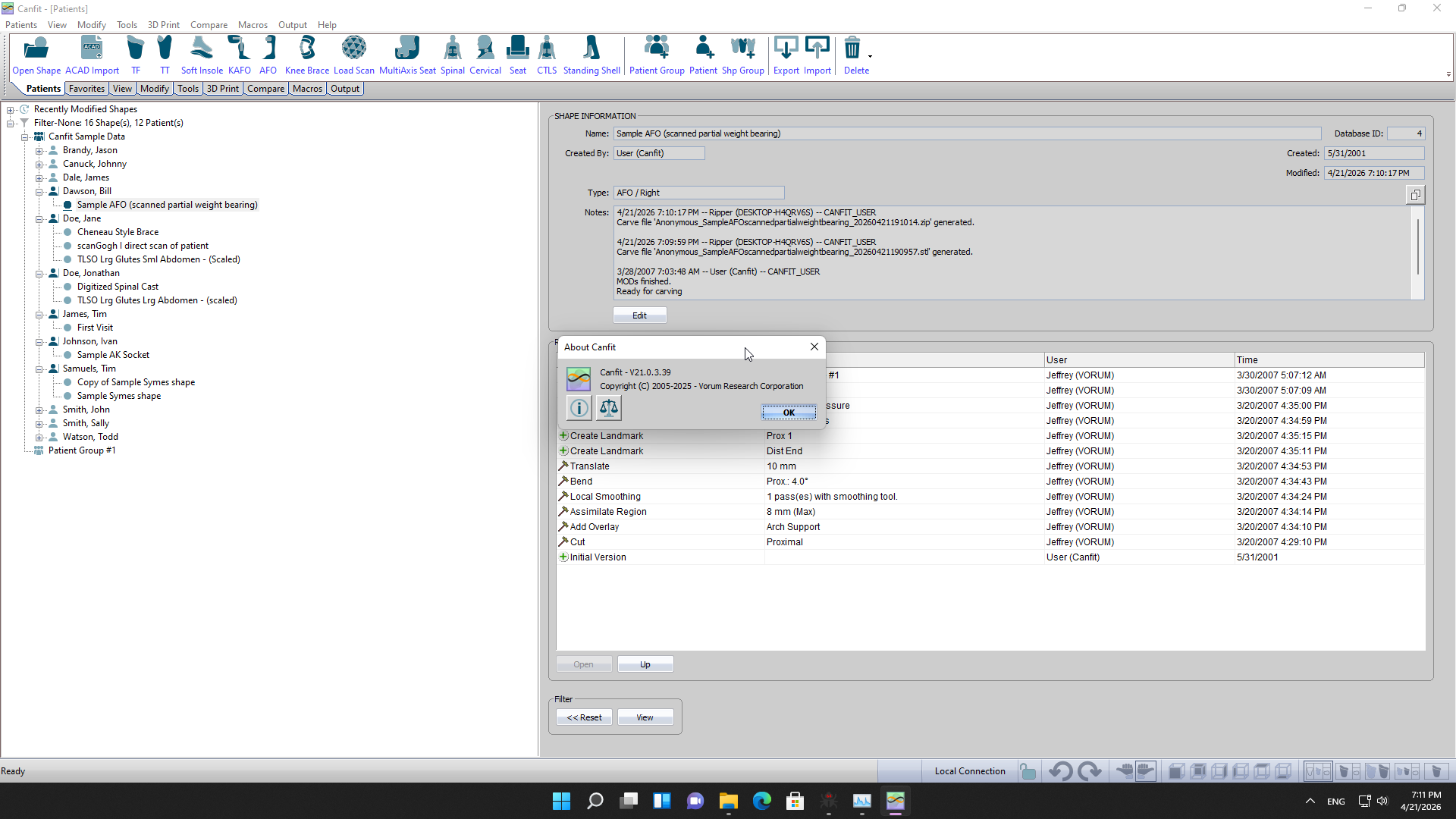The width and height of the screenshot is (1456, 819).
Task: Click the << Reset filter button
Action: click(x=584, y=717)
